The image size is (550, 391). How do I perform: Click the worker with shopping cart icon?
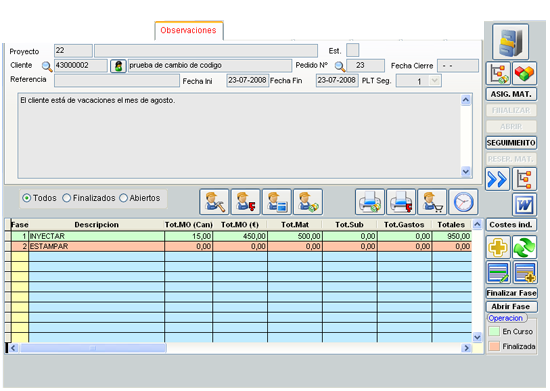tap(432, 202)
